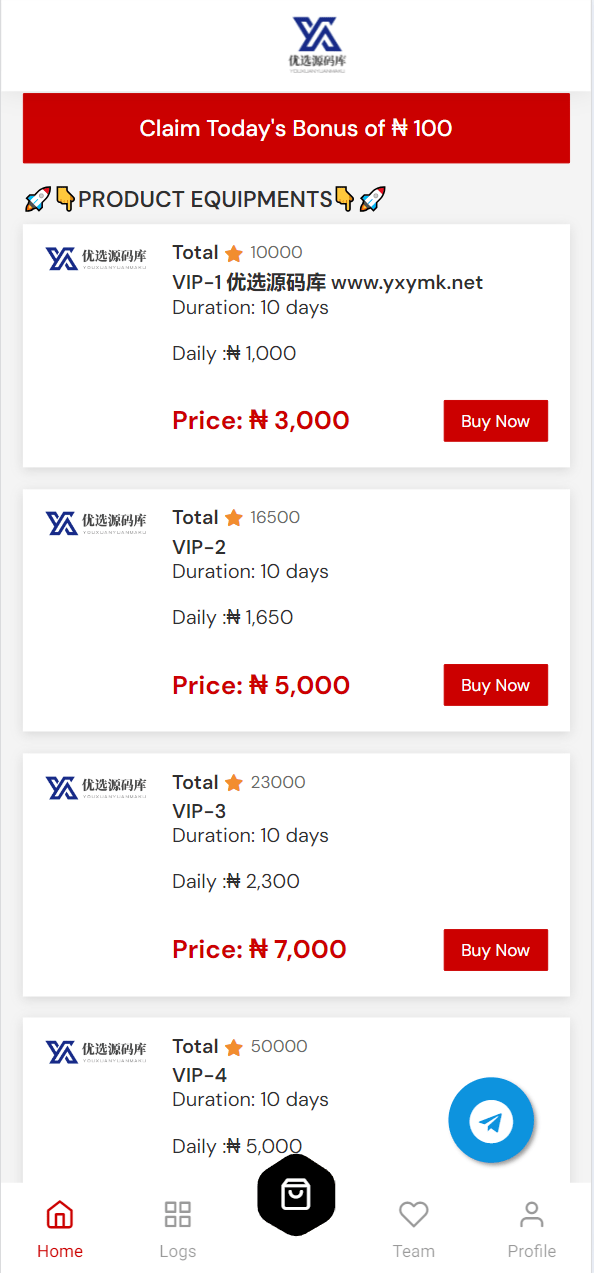Claim Today's Bonus of ₦100
The image size is (594, 1273).
click(296, 128)
